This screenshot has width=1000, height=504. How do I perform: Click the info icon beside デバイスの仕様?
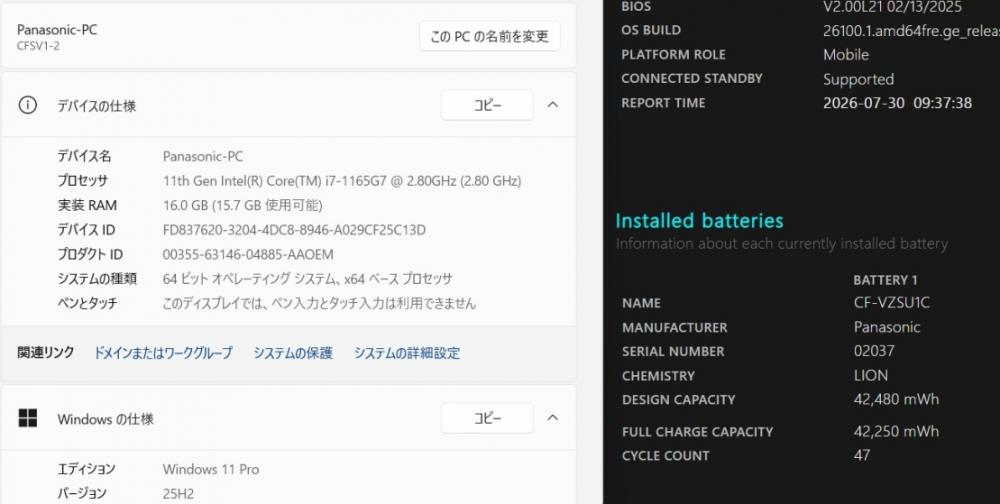pos(27,105)
